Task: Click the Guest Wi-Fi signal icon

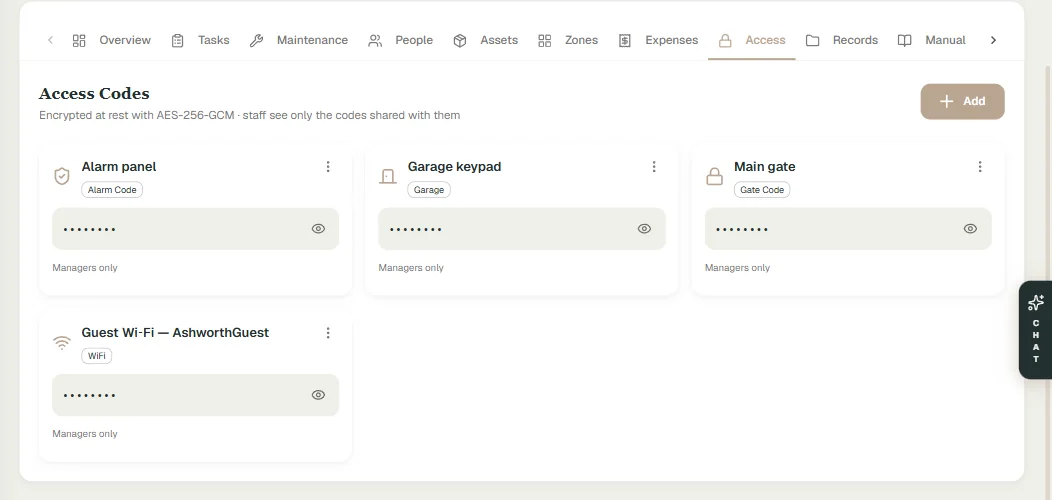Action: (x=62, y=343)
